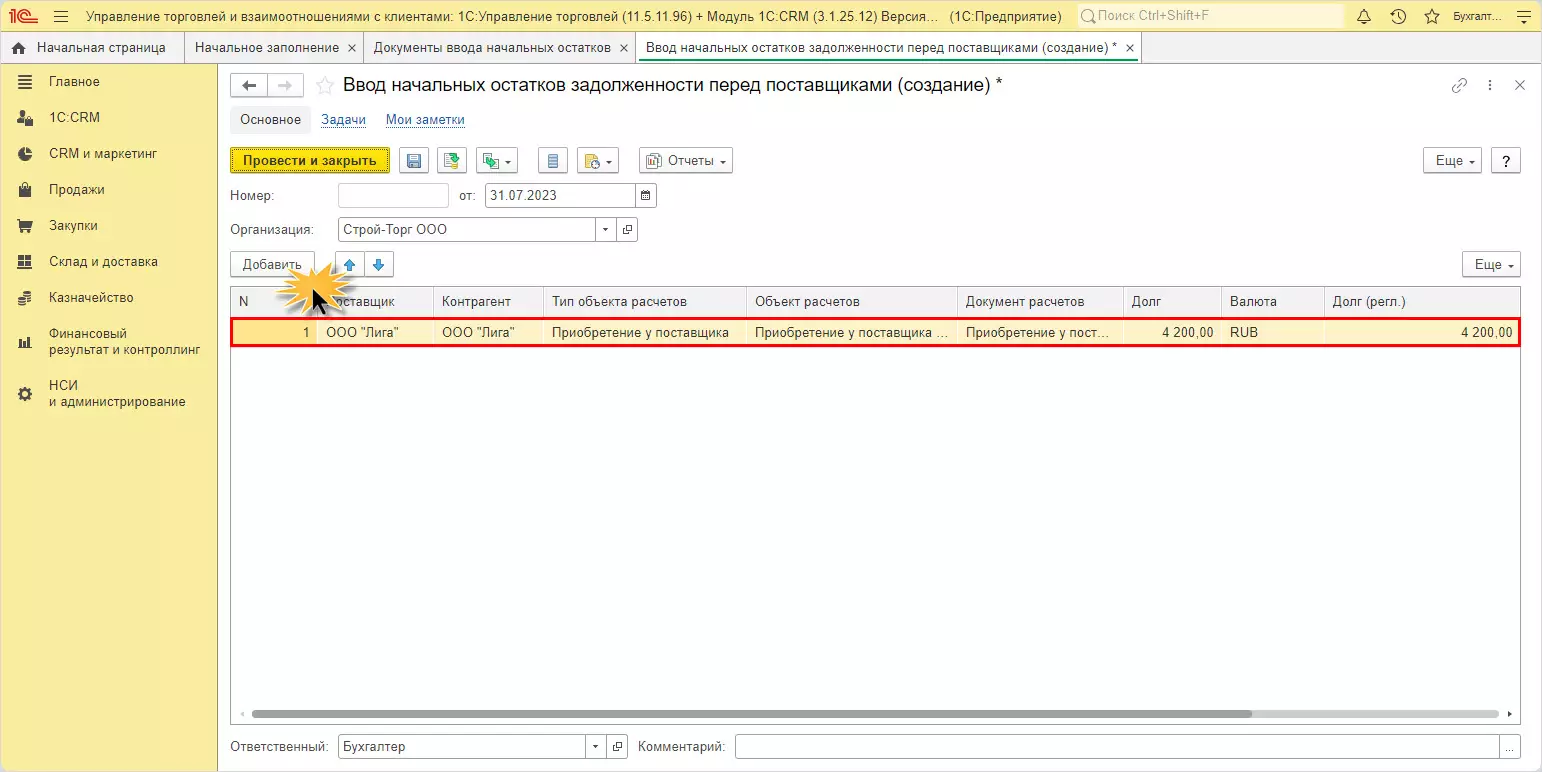Open the Мои заметки link
This screenshot has height=772, width=1542.
[x=425, y=120]
